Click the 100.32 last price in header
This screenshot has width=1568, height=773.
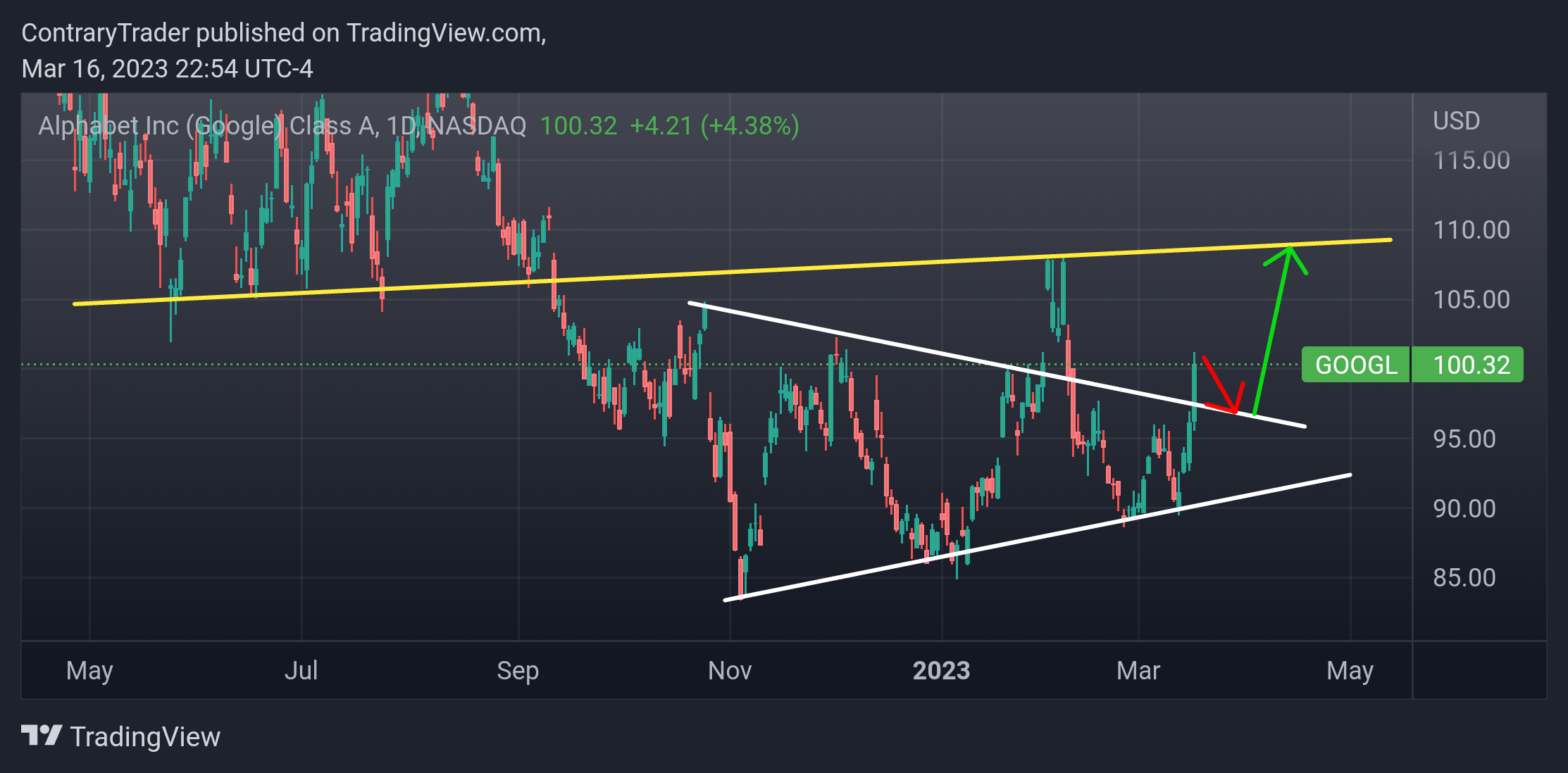tap(578, 126)
